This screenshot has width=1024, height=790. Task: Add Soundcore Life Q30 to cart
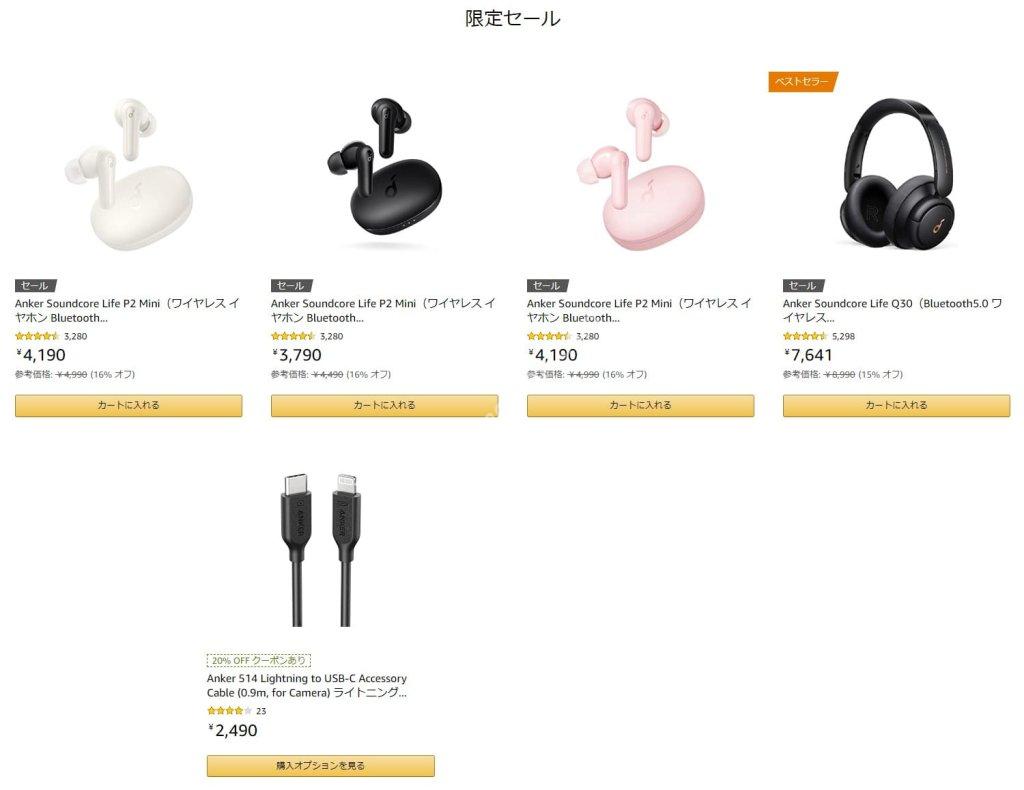[897, 405]
